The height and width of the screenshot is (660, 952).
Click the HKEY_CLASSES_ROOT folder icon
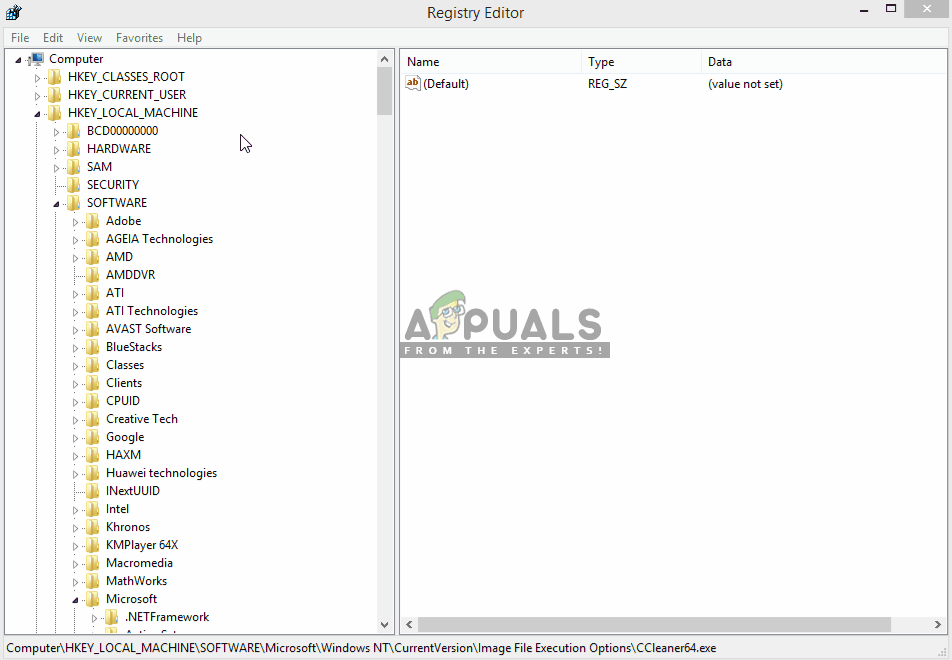[x=55, y=77]
